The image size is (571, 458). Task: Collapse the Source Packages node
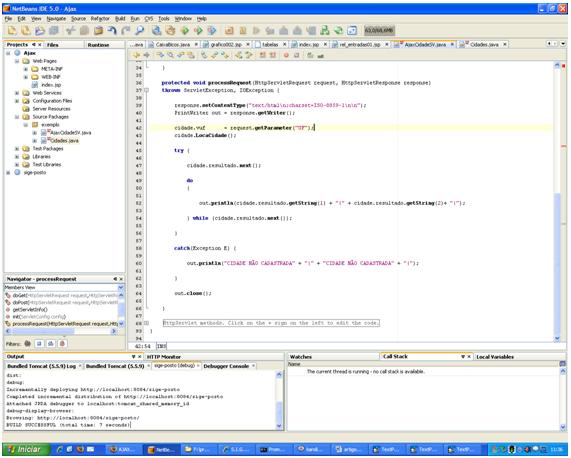17,117
